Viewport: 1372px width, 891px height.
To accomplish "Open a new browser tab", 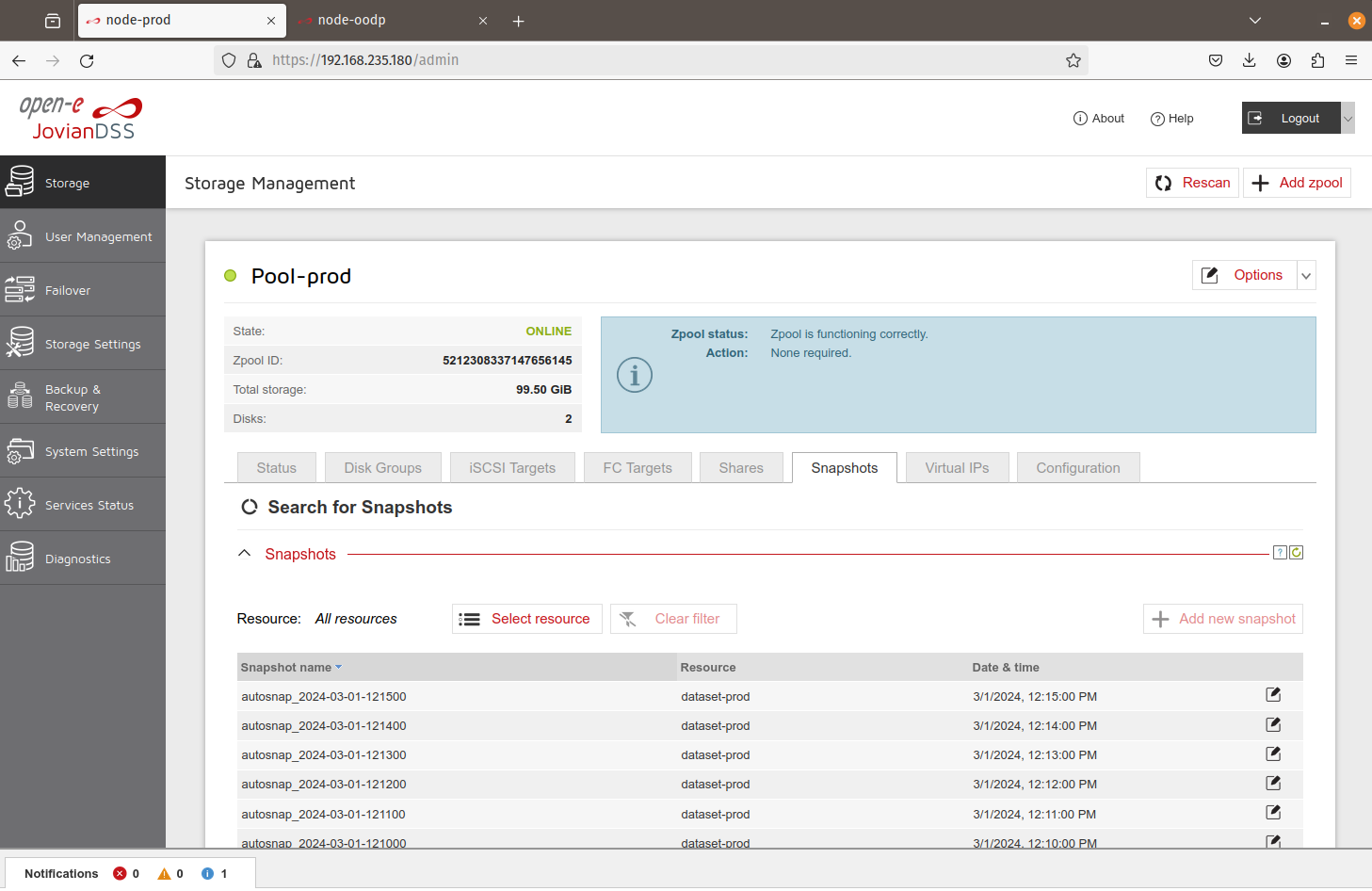I will click(x=518, y=21).
